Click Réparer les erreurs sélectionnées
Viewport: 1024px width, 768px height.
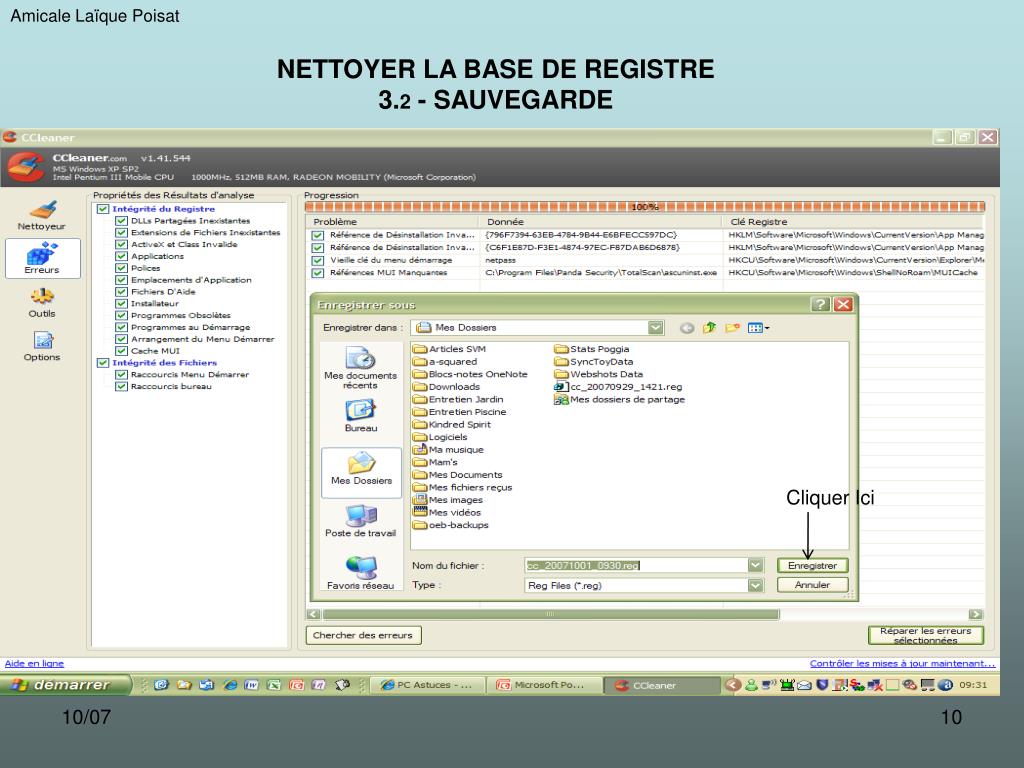925,635
